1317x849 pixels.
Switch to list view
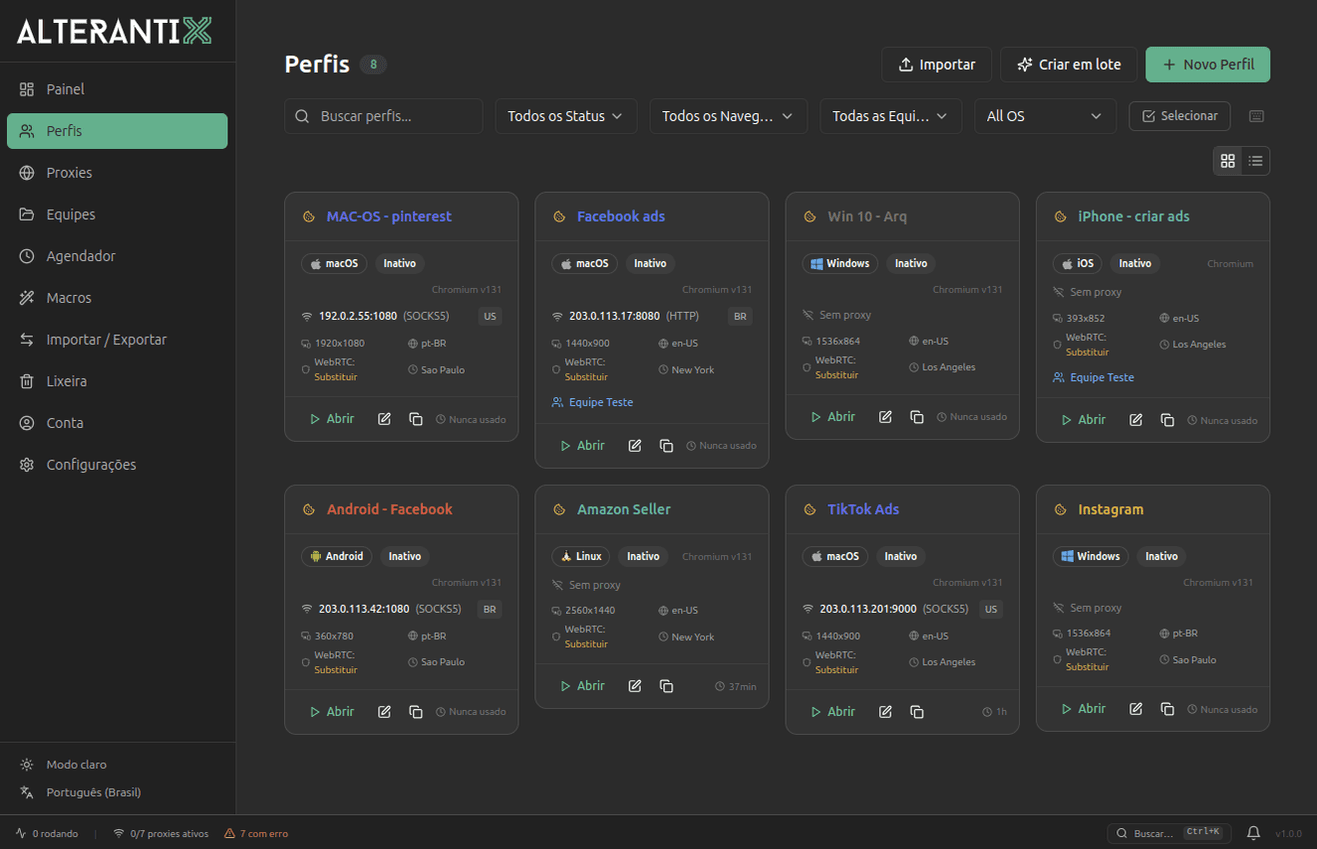1256,161
